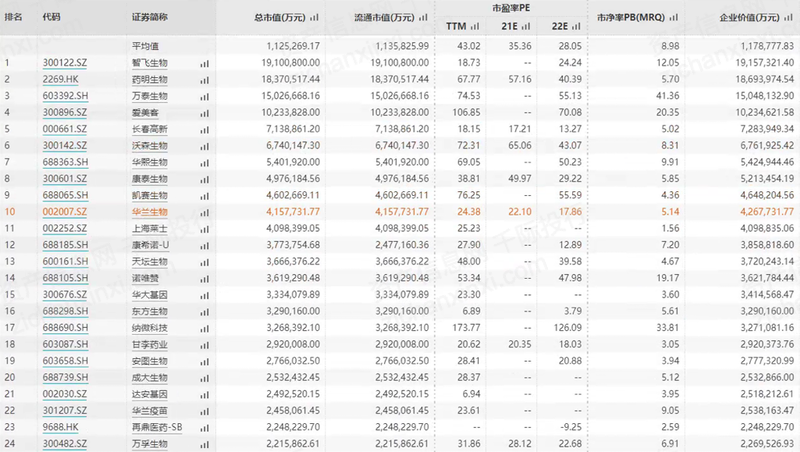The width and height of the screenshot is (800, 452).
Task: Select 流通市值 value 2,477,160.36
Action: click(402, 245)
